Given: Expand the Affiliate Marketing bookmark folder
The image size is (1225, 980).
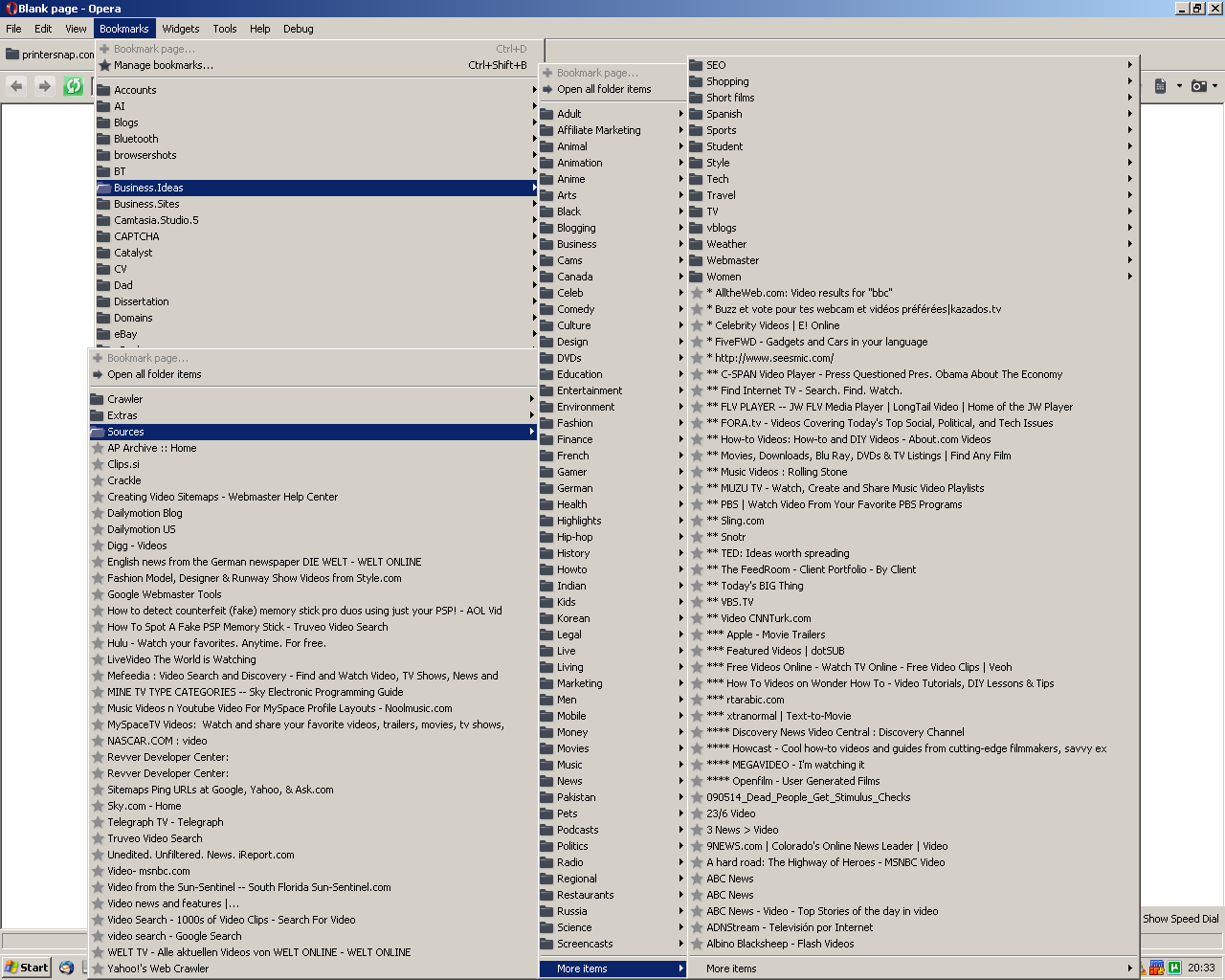Looking at the screenshot, I should pos(599,130).
